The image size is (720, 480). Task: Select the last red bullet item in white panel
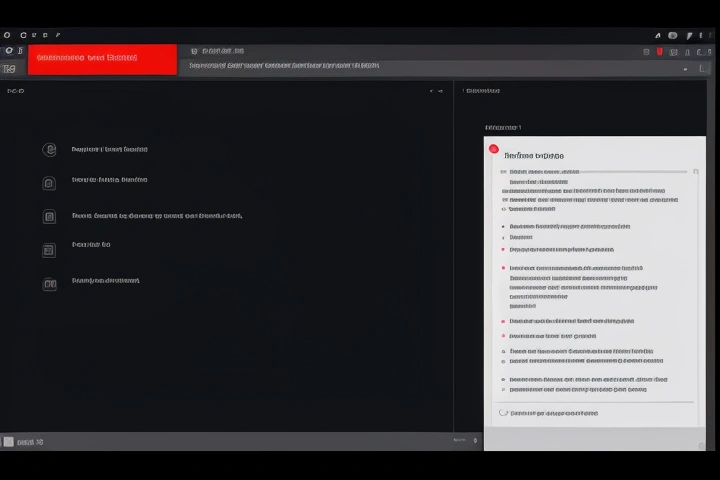[x=503, y=336]
